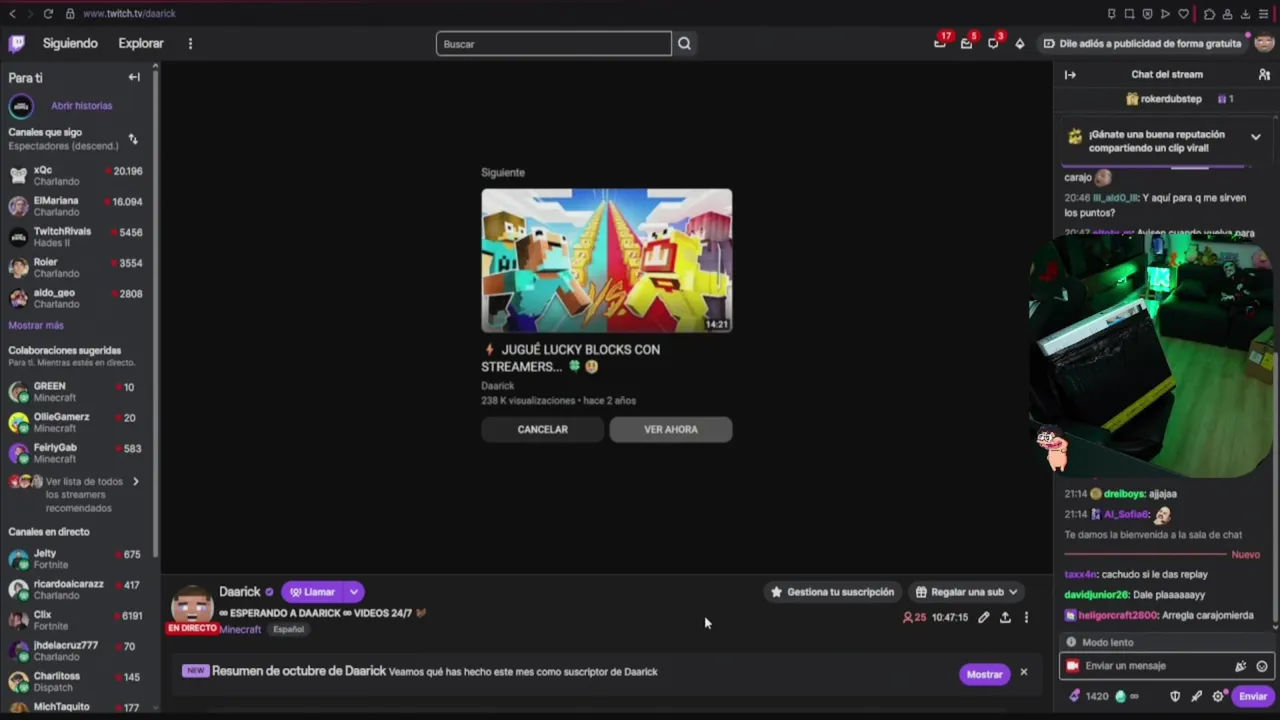Viewport: 1280px width, 720px height.
Task: Expand recommended streamers list arrow
Action: tap(136, 482)
